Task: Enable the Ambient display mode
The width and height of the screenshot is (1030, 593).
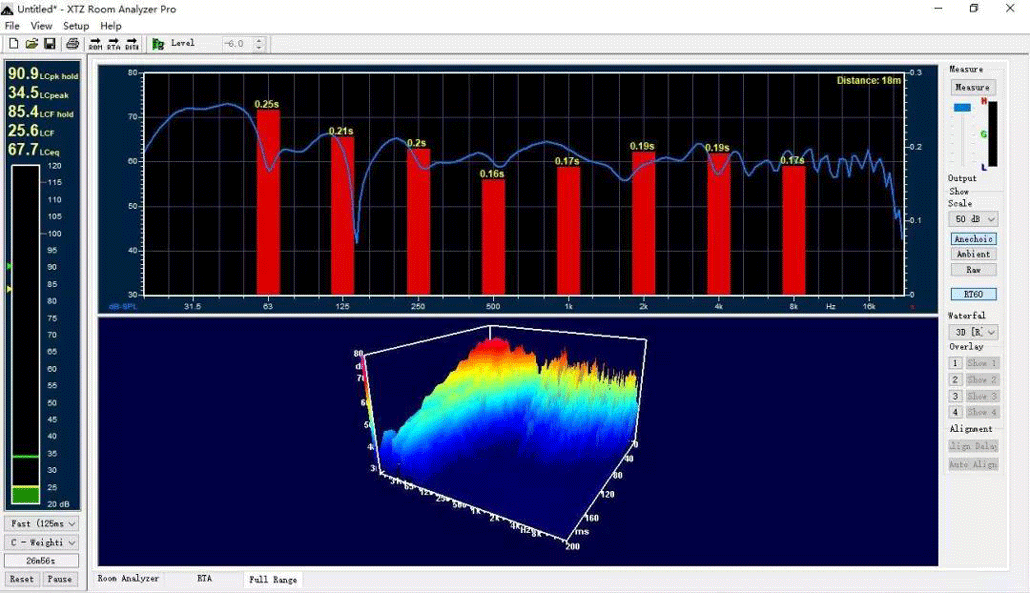Action: tap(973, 254)
